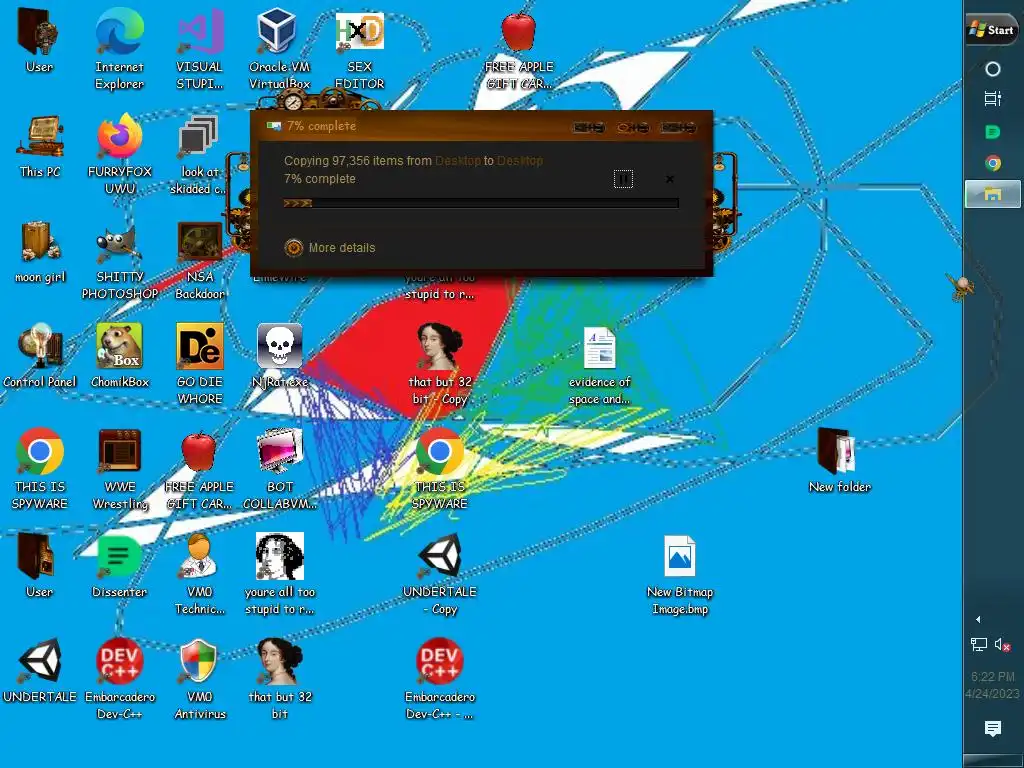Cancel the copy with the X button
This screenshot has height=768, width=1024.
tap(669, 179)
